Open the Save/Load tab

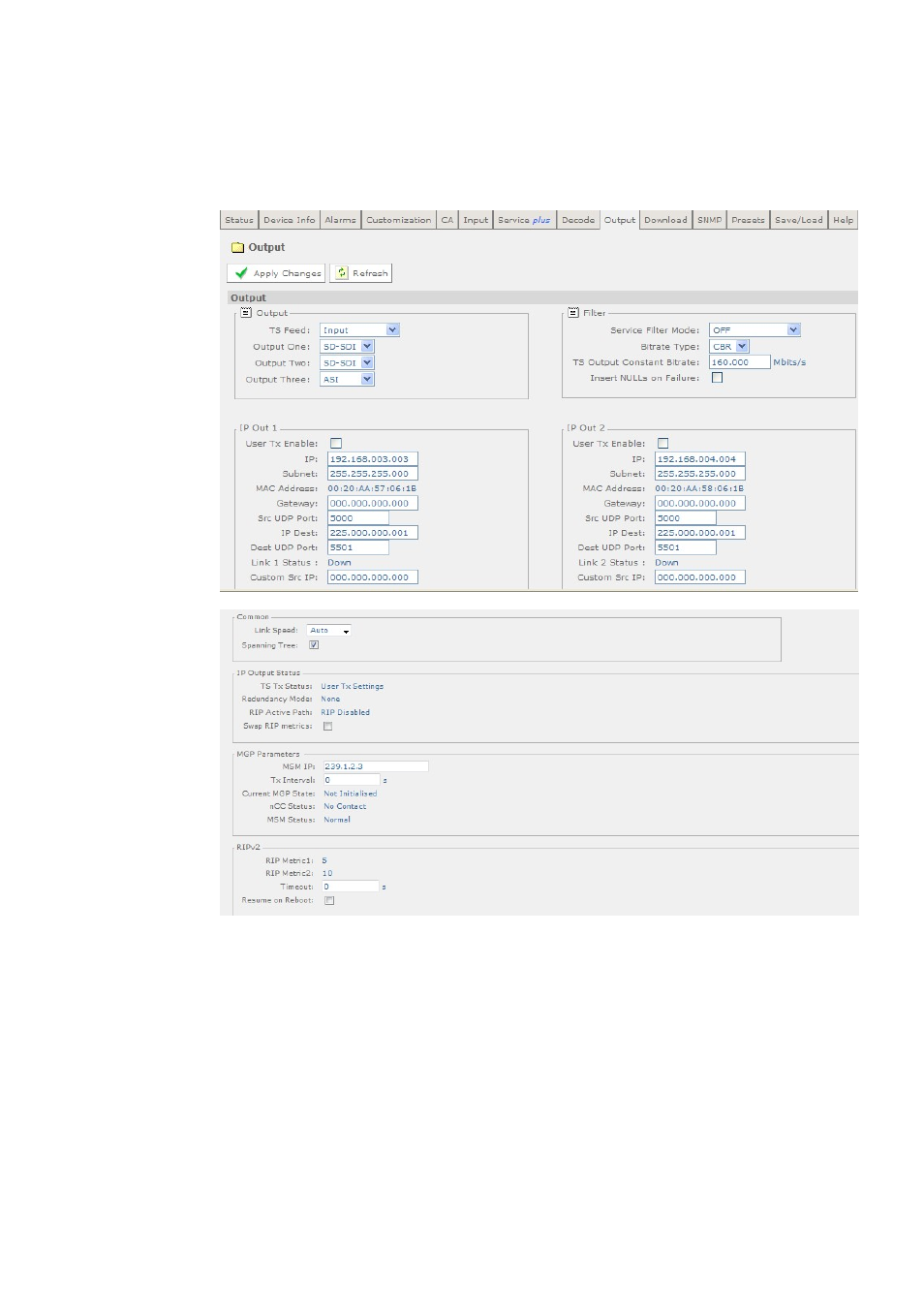tap(798, 220)
